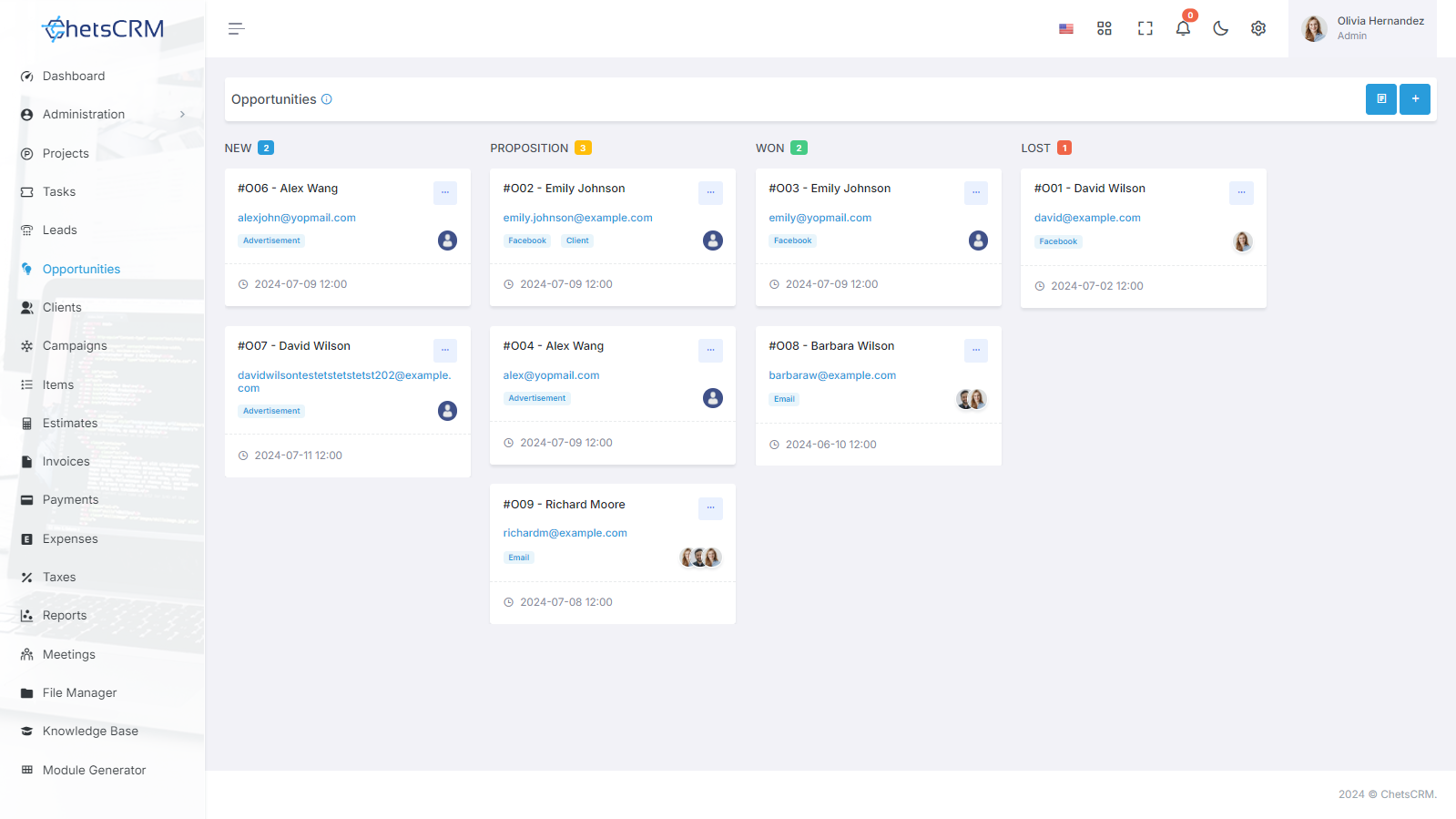
Task: Open options menu for #007 David Wilson
Action: point(445,350)
